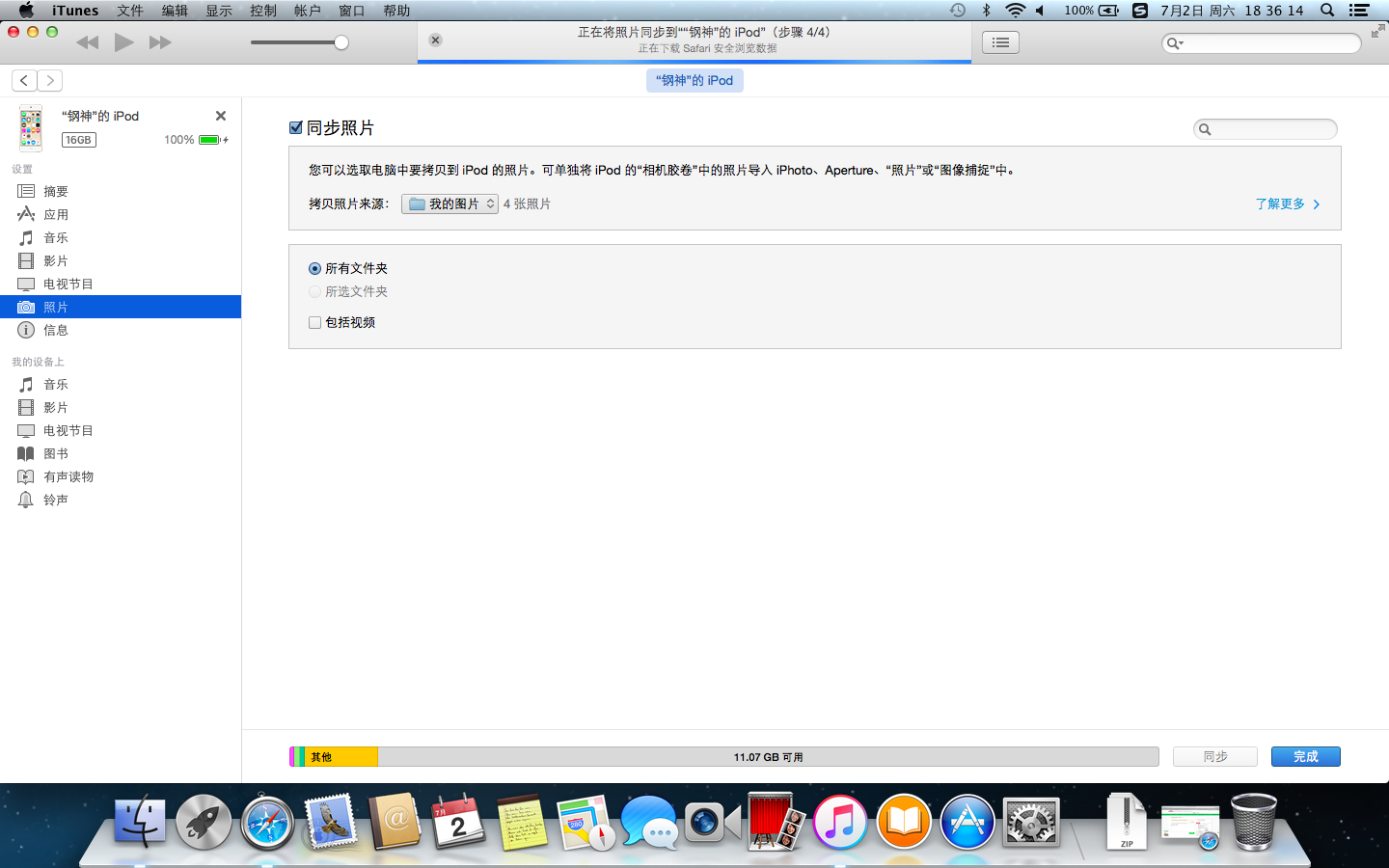This screenshot has width=1389, height=868.
Task: Click the Bluetooth menu bar icon
Action: click(986, 11)
